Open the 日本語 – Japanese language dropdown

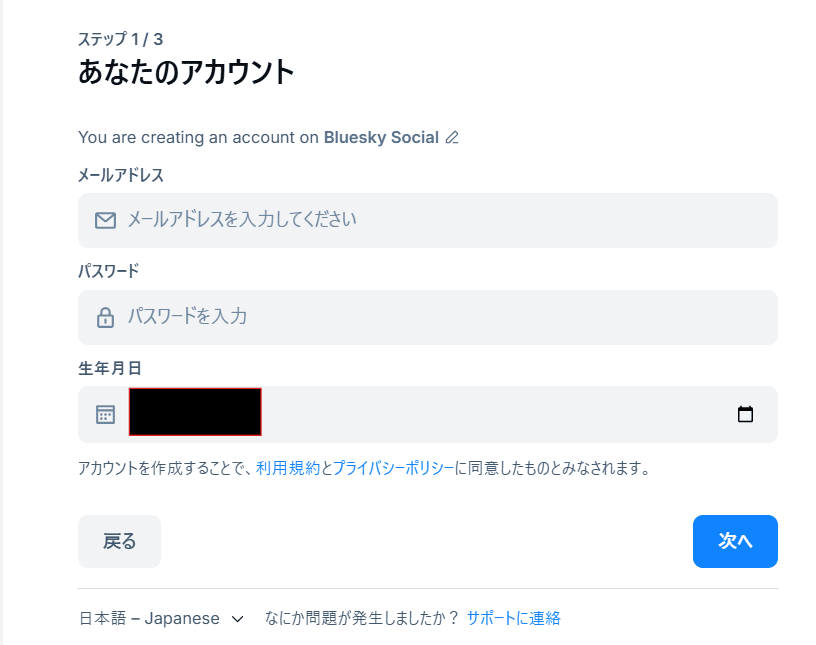coord(150,618)
